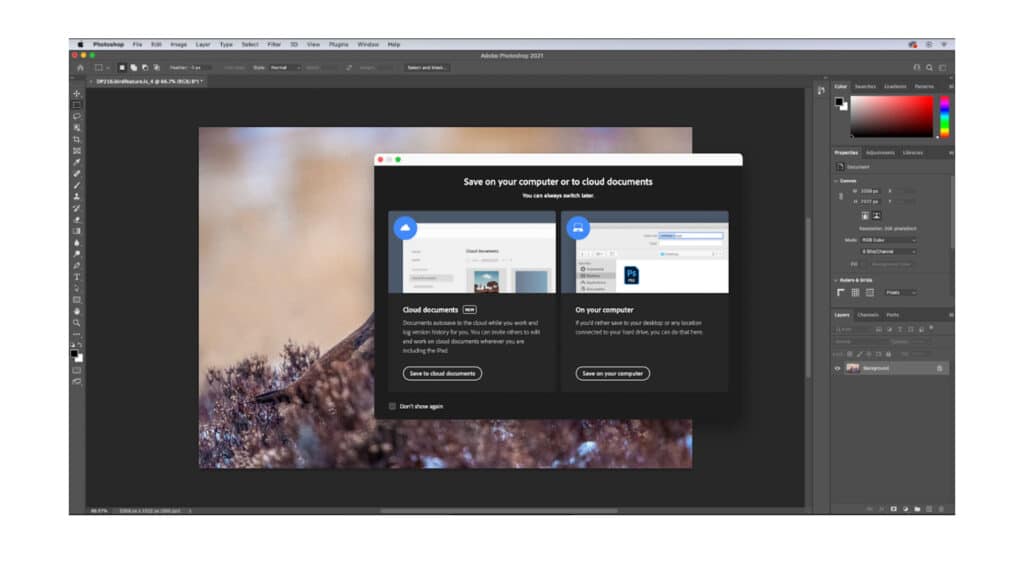Select the Rectangle shape tool

pos(77,300)
